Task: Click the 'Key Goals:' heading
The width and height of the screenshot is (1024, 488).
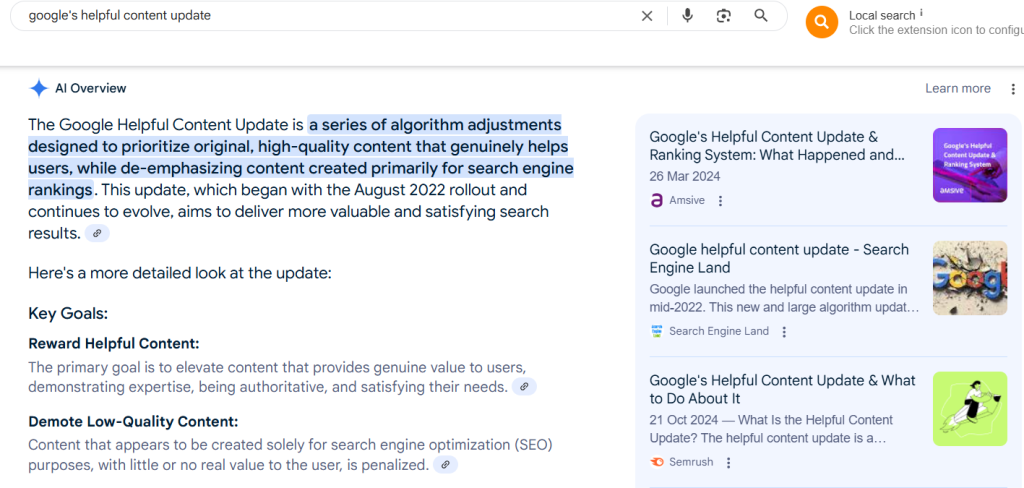Action: pos(68,314)
